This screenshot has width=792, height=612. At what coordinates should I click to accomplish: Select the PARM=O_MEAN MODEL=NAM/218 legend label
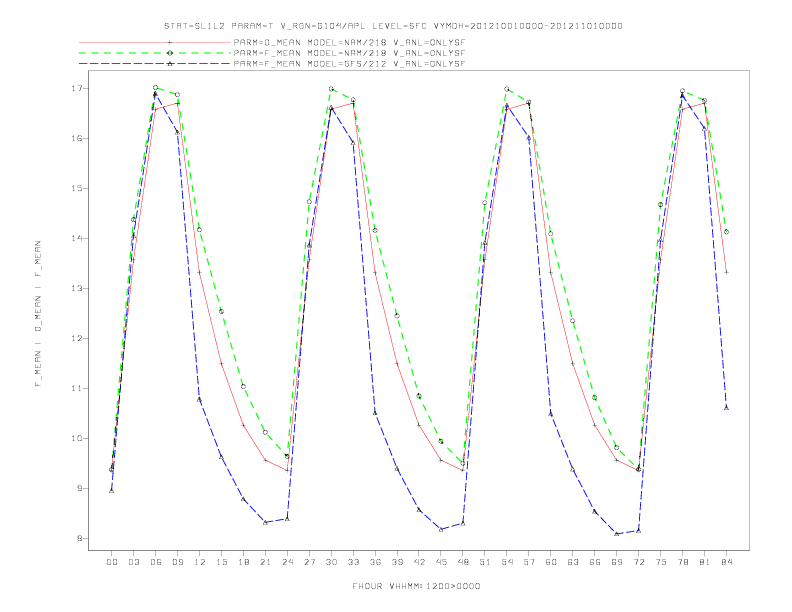[x=349, y=42]
